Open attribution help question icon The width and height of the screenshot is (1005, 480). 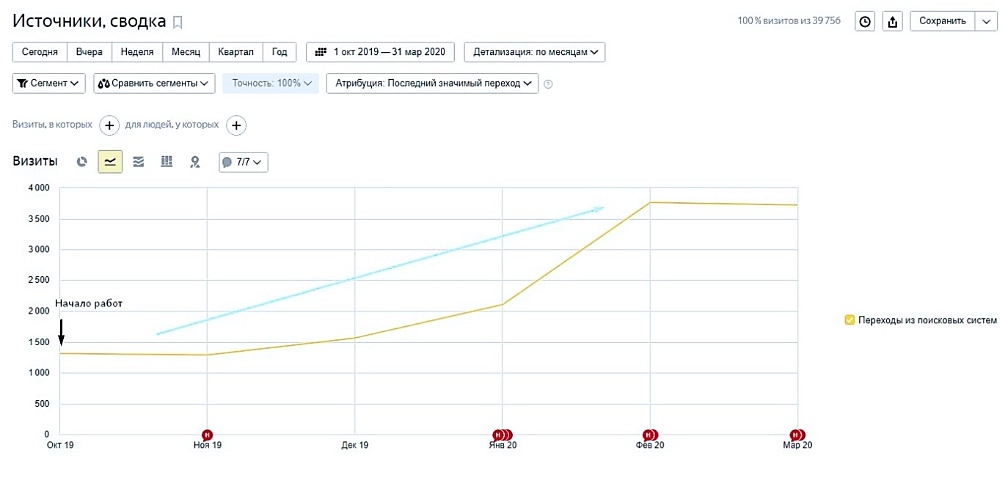tap(548, 83)
